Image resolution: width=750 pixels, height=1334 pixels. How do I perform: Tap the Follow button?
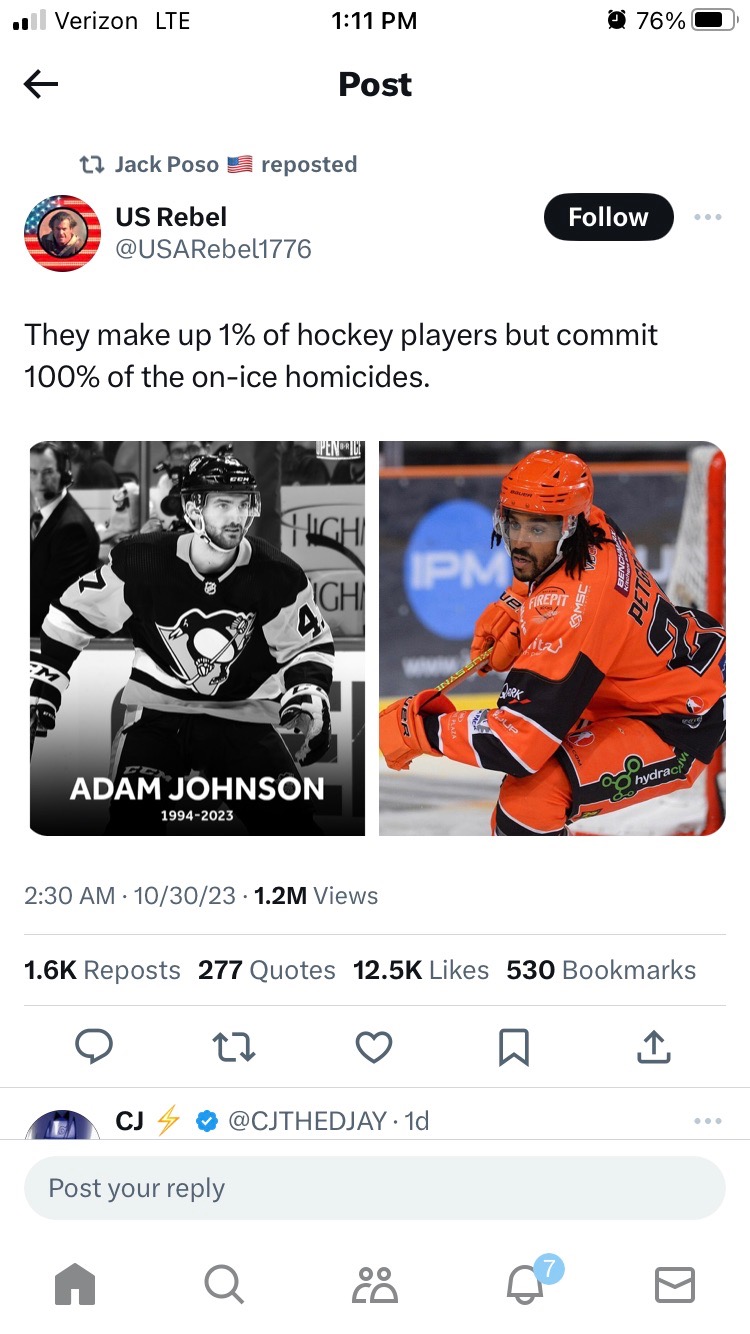(x=608, y=217)
